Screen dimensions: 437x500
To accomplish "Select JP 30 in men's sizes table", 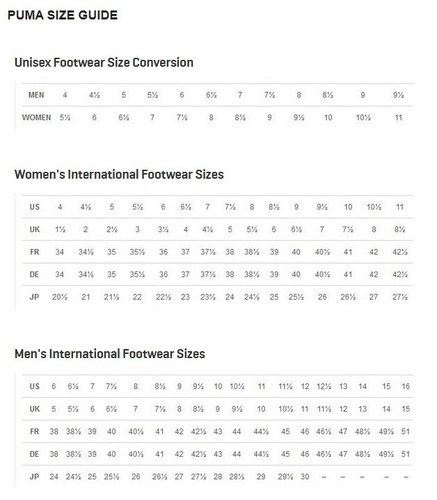I will click(x=305, y=477).
